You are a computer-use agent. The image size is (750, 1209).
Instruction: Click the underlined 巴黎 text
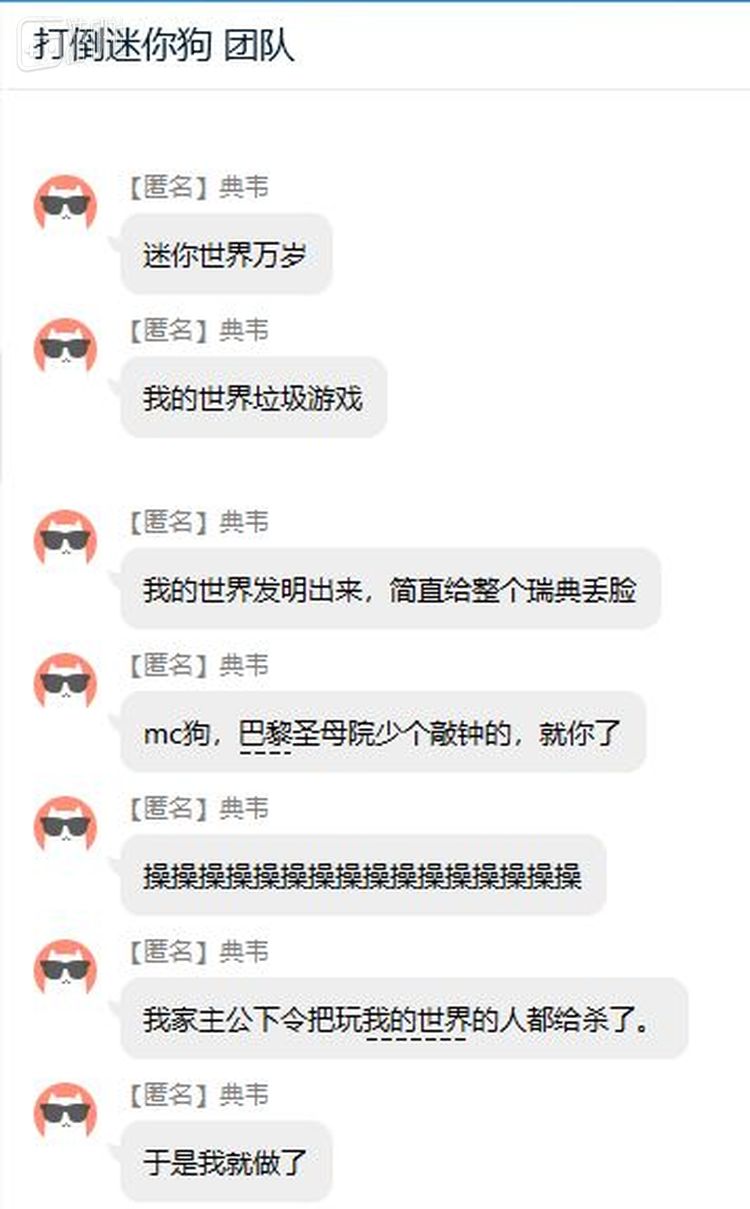pos(264,734)
